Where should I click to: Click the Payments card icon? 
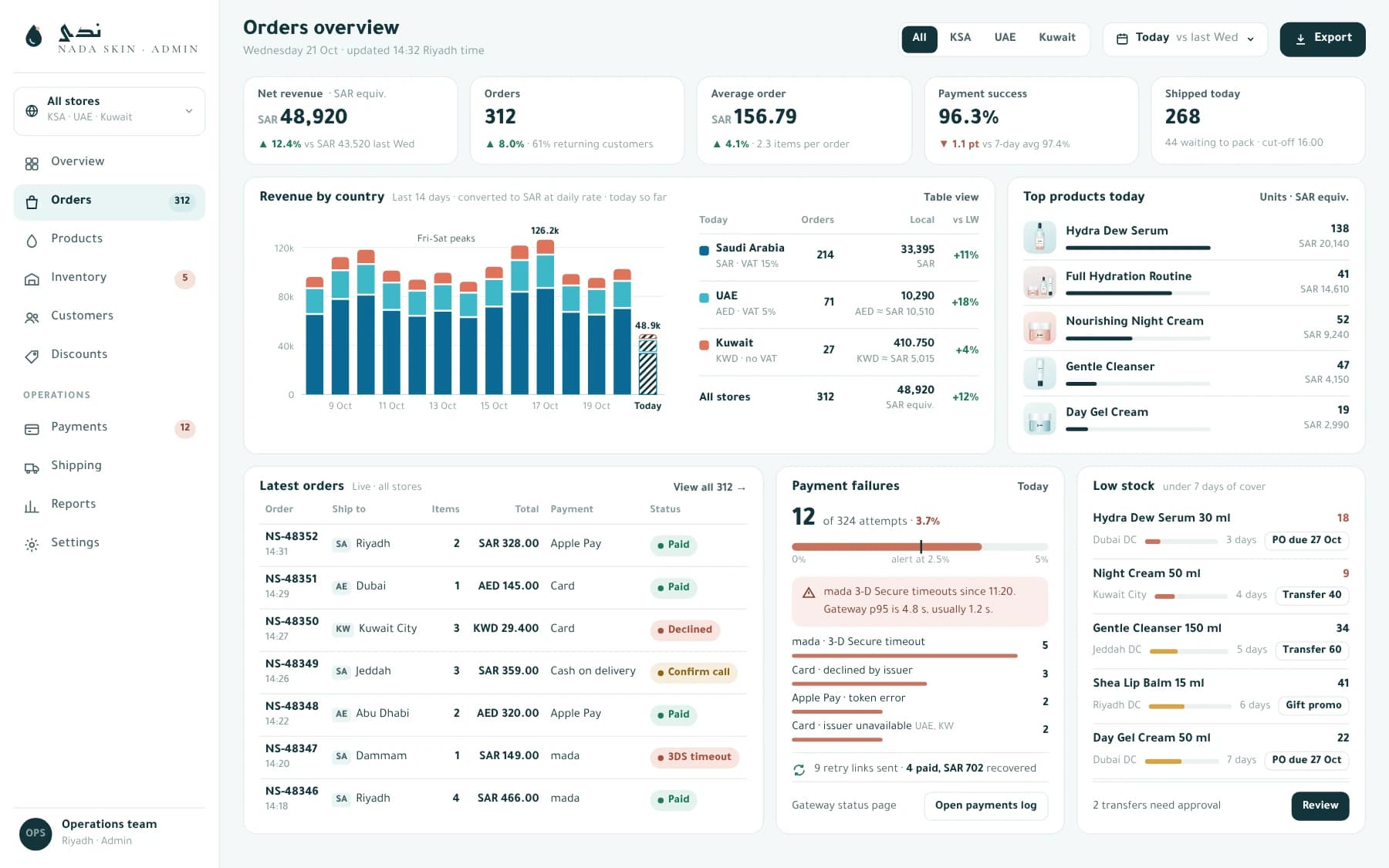pos(32,429)
